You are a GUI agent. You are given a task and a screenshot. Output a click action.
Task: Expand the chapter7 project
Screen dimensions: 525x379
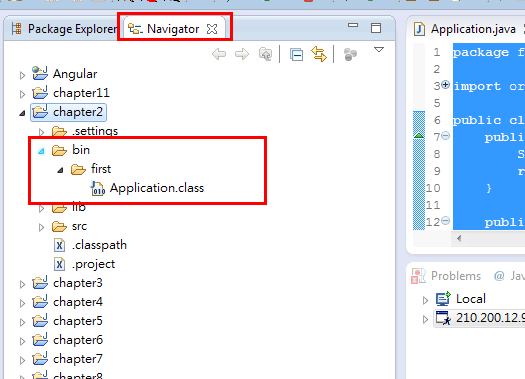pyautogui.click(x=22, y=361)
